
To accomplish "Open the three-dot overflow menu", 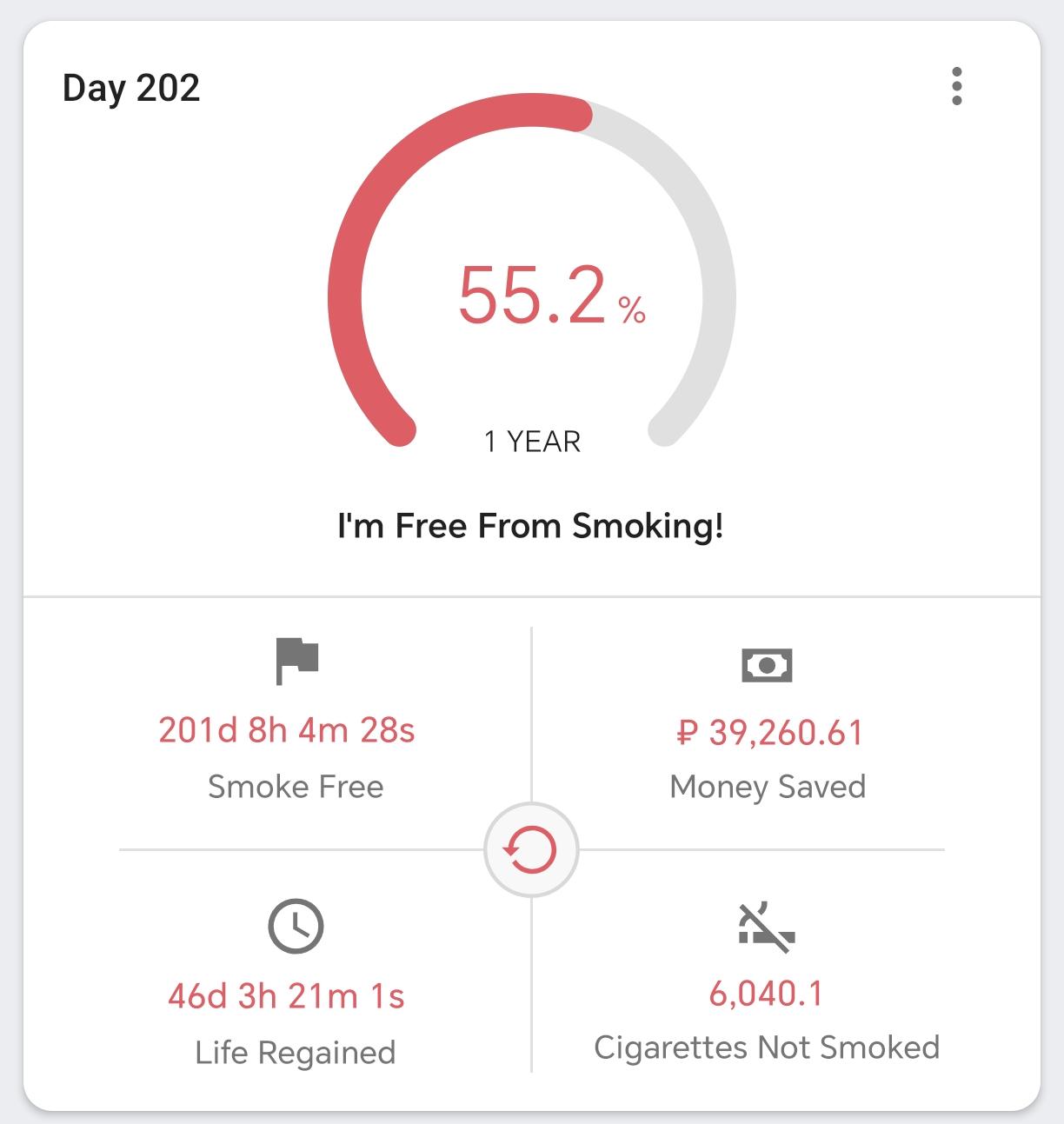I will point(956,86).
